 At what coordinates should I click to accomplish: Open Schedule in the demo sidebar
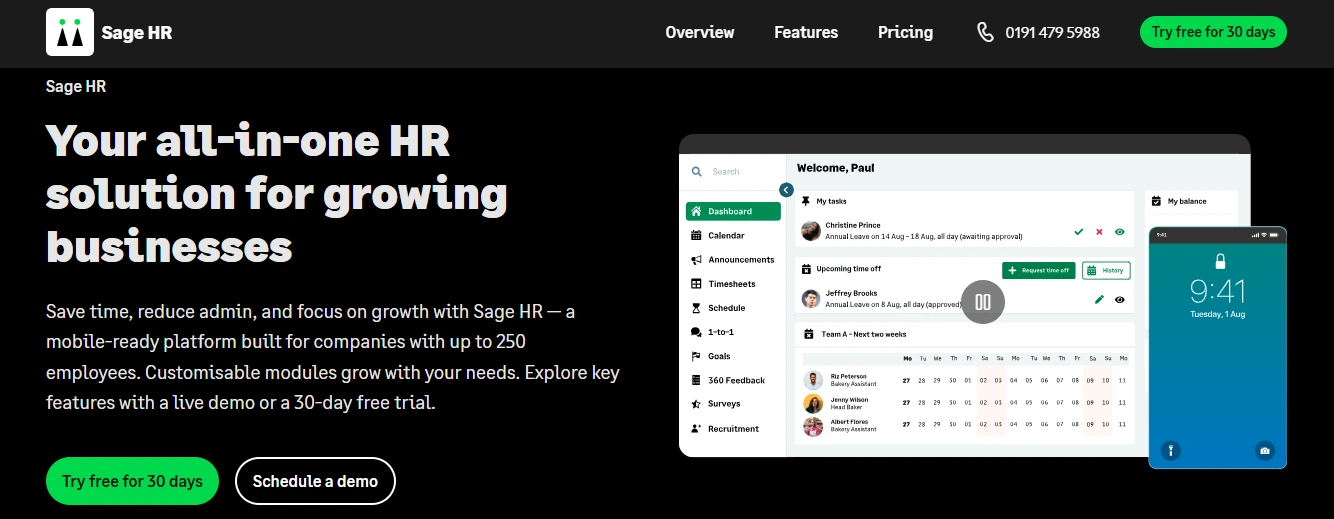coord(718,308)
